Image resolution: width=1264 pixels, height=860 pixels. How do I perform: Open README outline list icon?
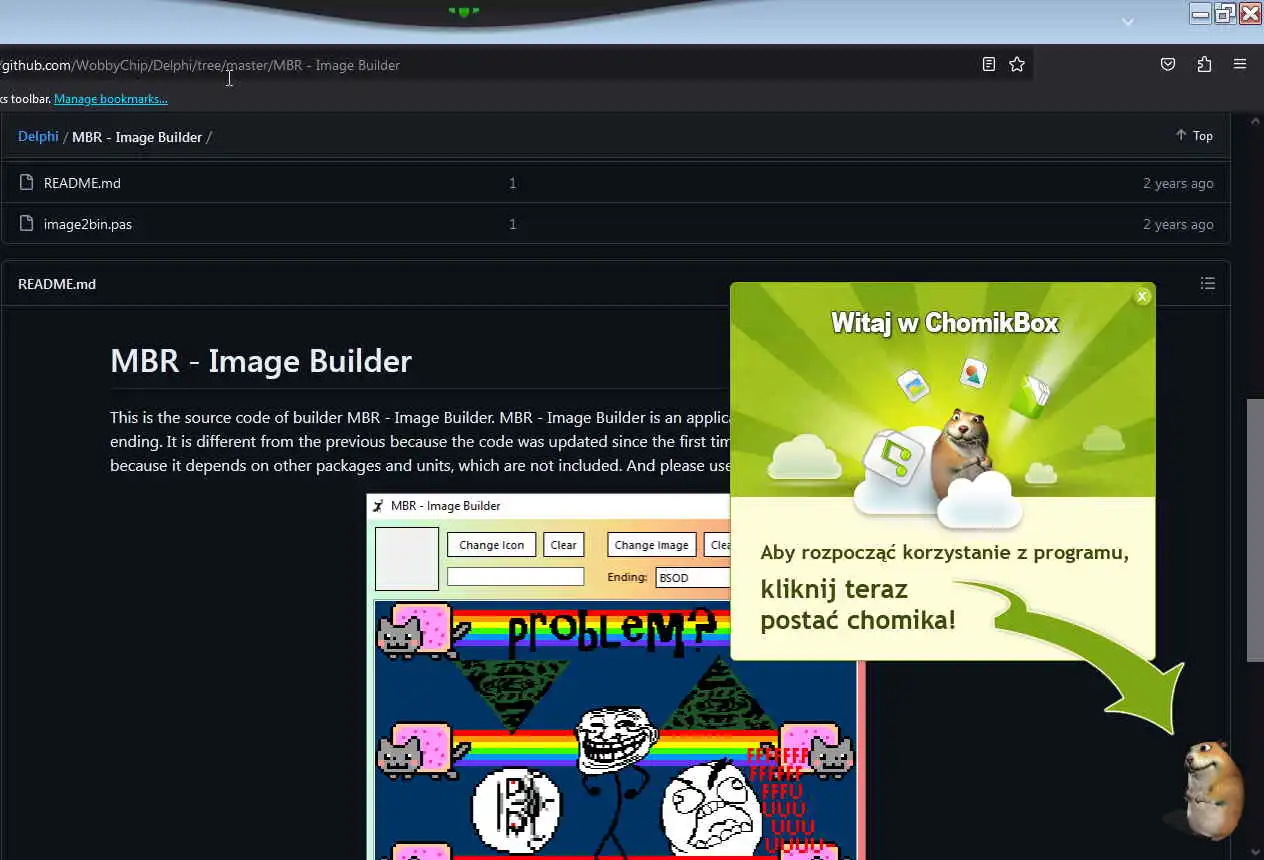pos(1208,284)
